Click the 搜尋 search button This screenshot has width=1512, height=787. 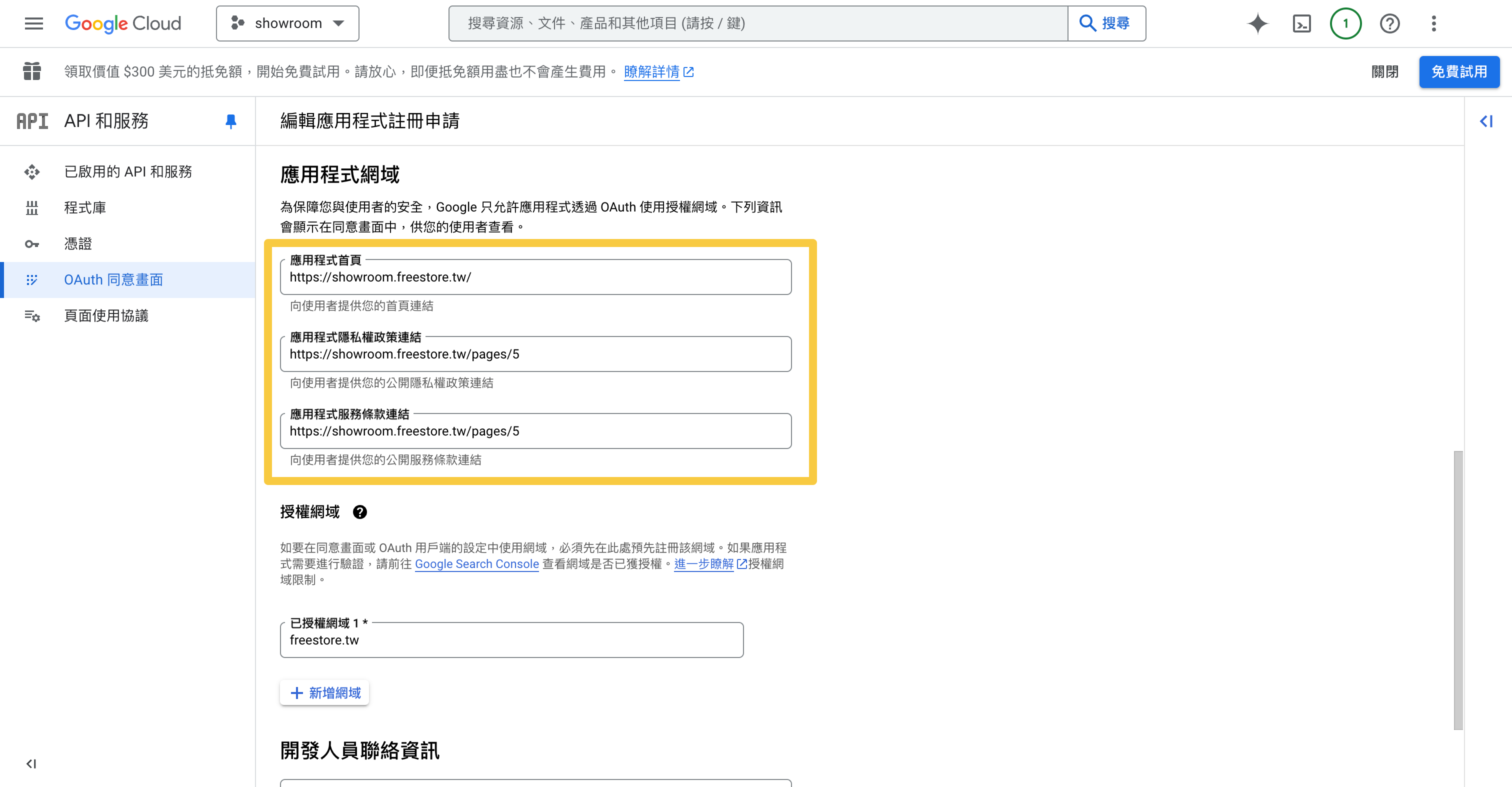(x=1106, y=23)
